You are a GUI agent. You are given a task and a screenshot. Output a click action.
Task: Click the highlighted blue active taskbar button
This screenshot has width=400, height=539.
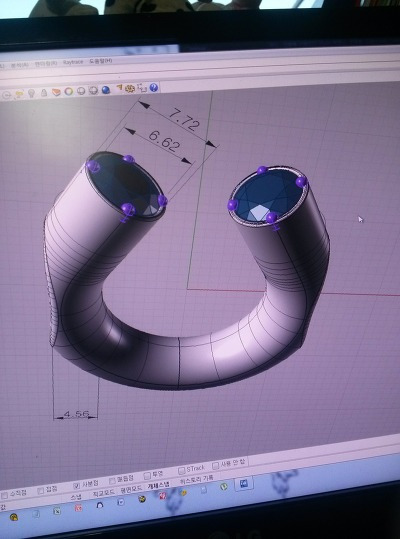tap(244, 483)
